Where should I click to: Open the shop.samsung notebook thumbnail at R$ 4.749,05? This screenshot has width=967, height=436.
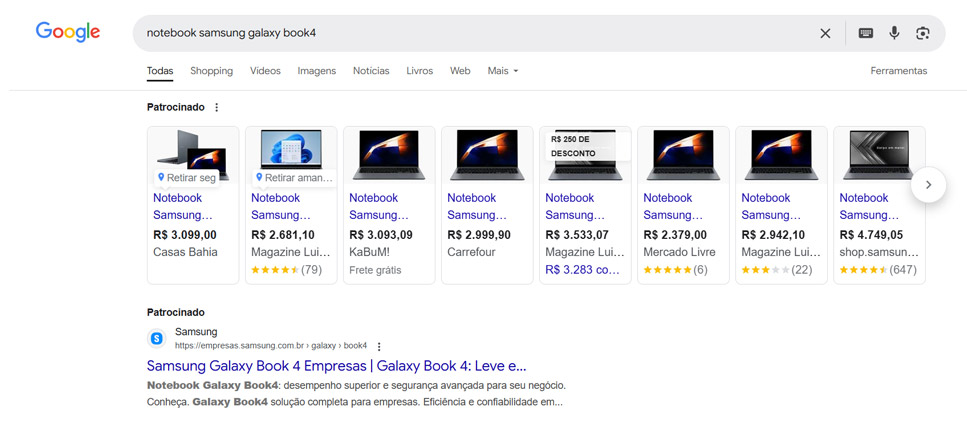pyautogui.click(x=879, y=155)
